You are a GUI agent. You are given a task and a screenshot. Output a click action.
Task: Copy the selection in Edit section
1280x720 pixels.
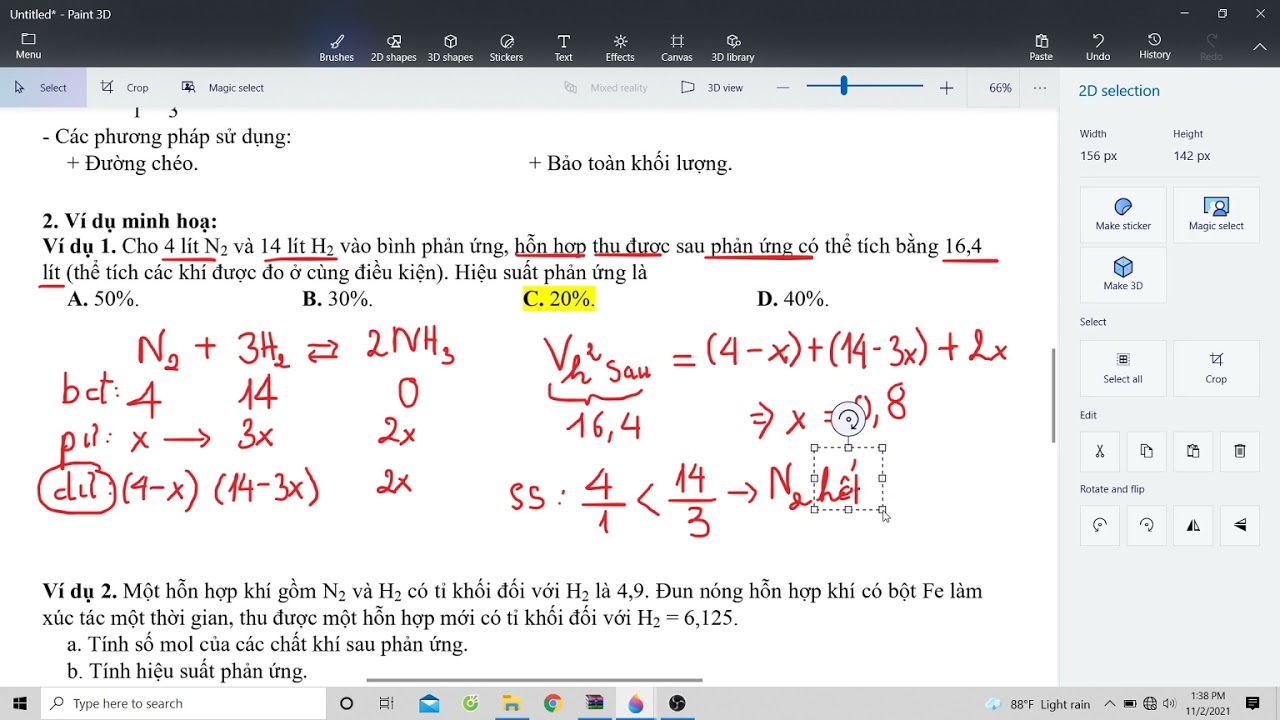click(1146, 451)
